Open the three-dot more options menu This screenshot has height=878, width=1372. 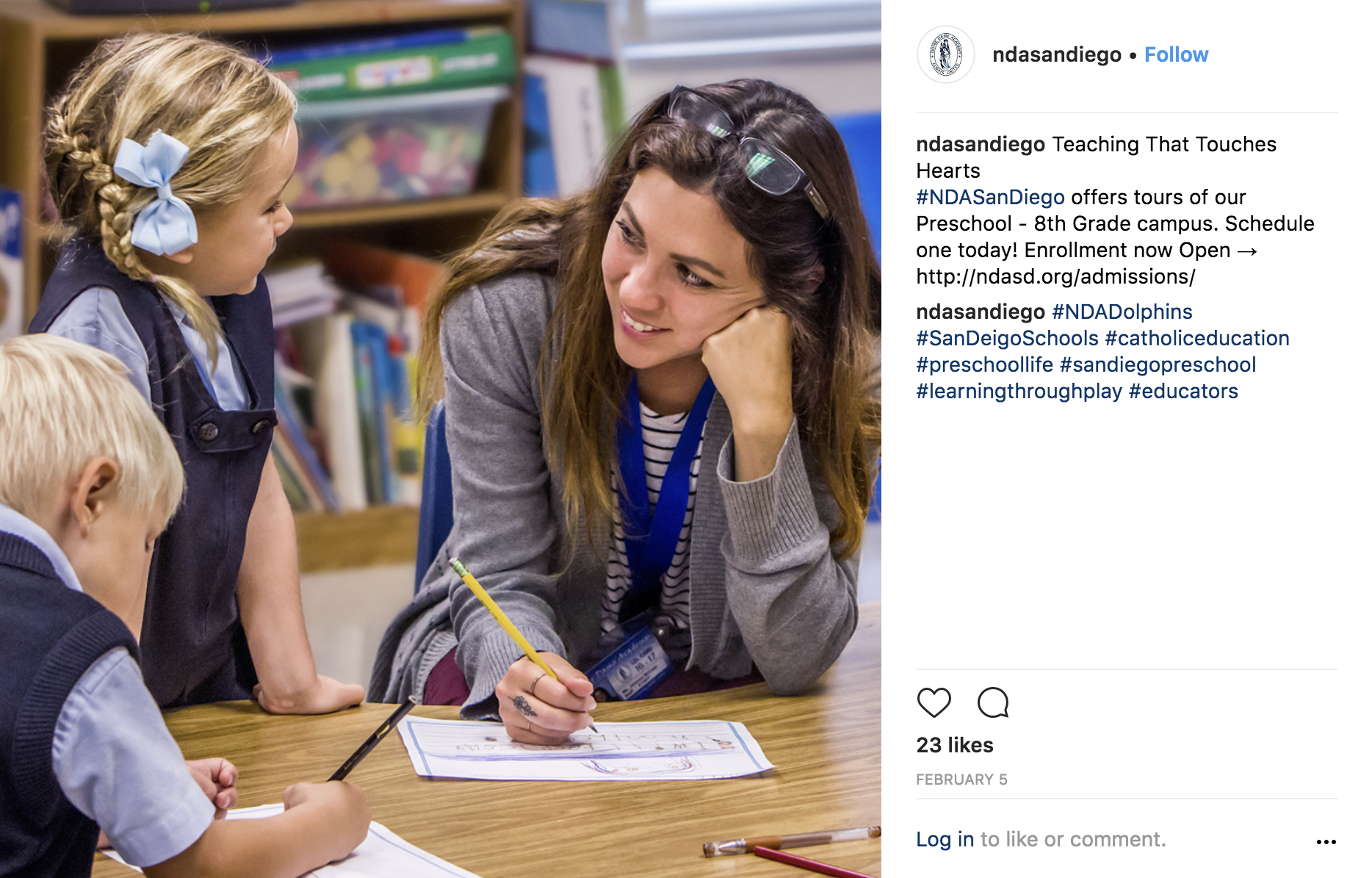coord(1326,842)
